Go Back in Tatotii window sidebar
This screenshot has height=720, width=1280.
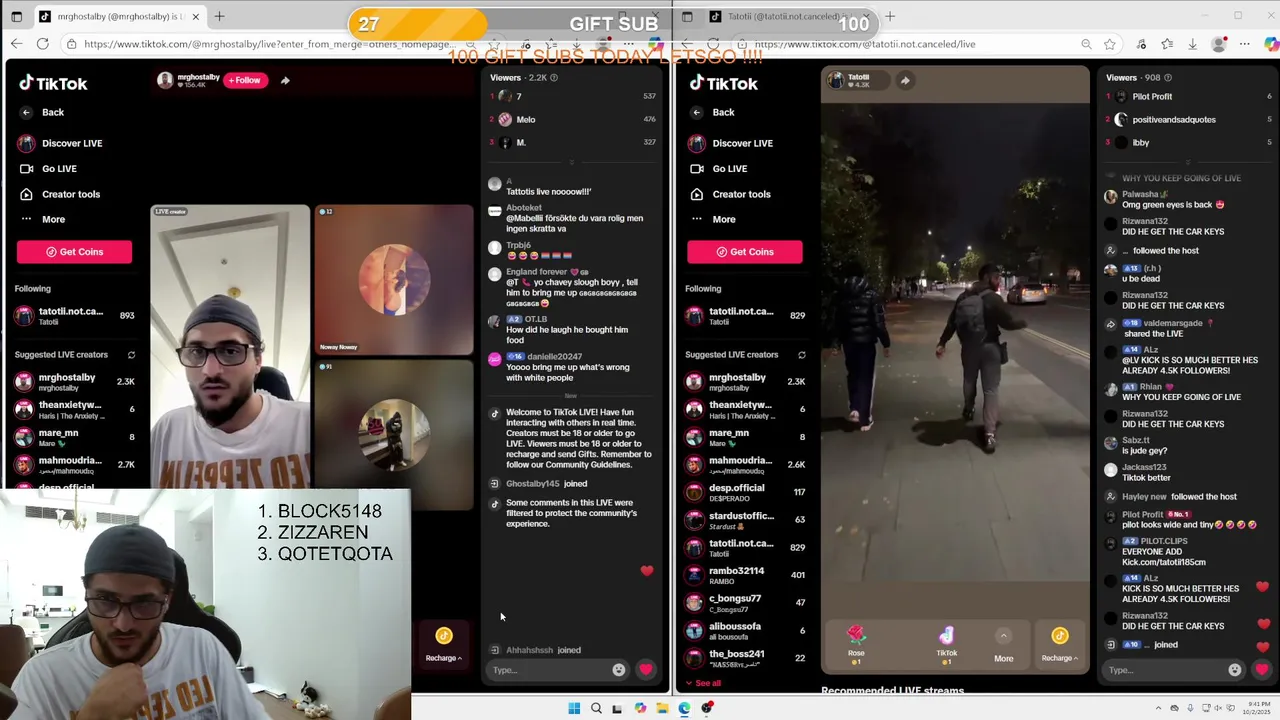pos(714,112)
